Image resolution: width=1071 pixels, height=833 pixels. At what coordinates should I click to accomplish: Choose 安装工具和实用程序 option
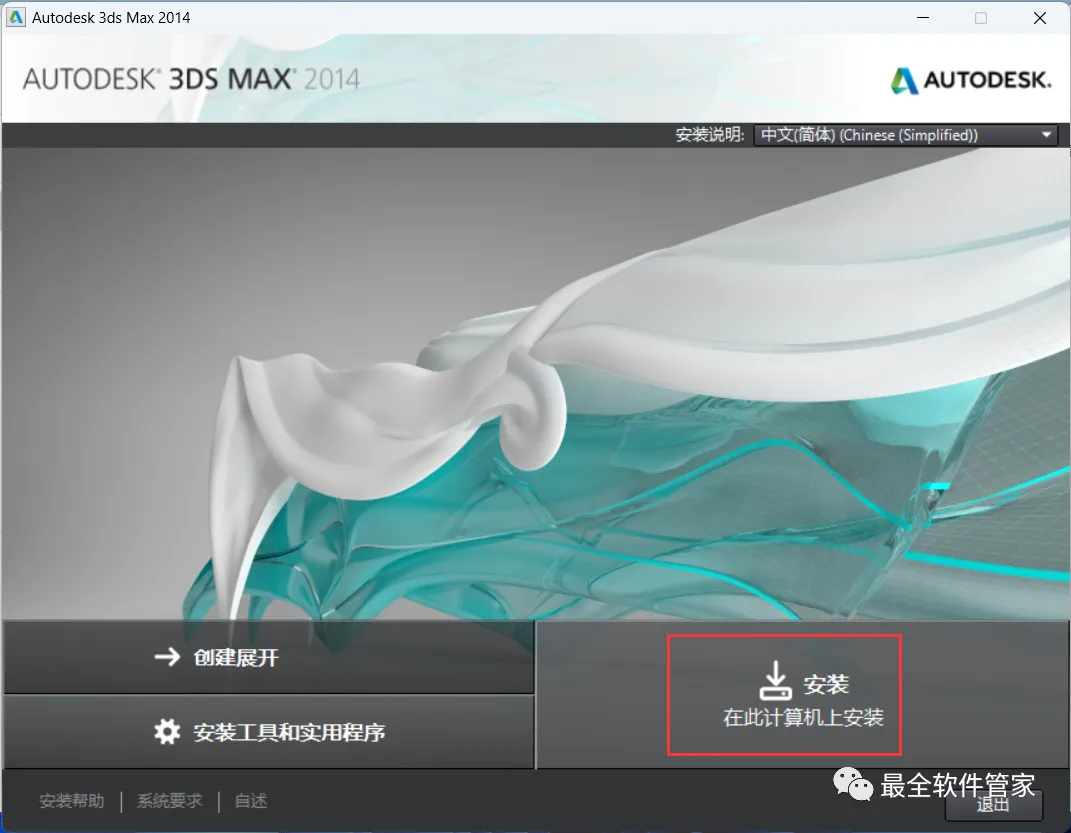point(269,732)
